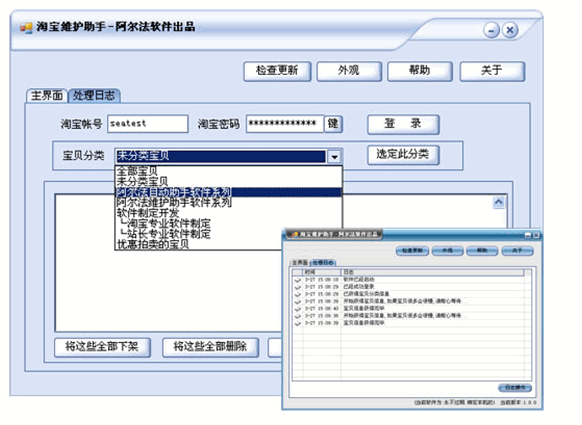Viewport: 582px width, 425px height.
Task: Click the 帮助 help button in the large window
Action: point(419,71)
